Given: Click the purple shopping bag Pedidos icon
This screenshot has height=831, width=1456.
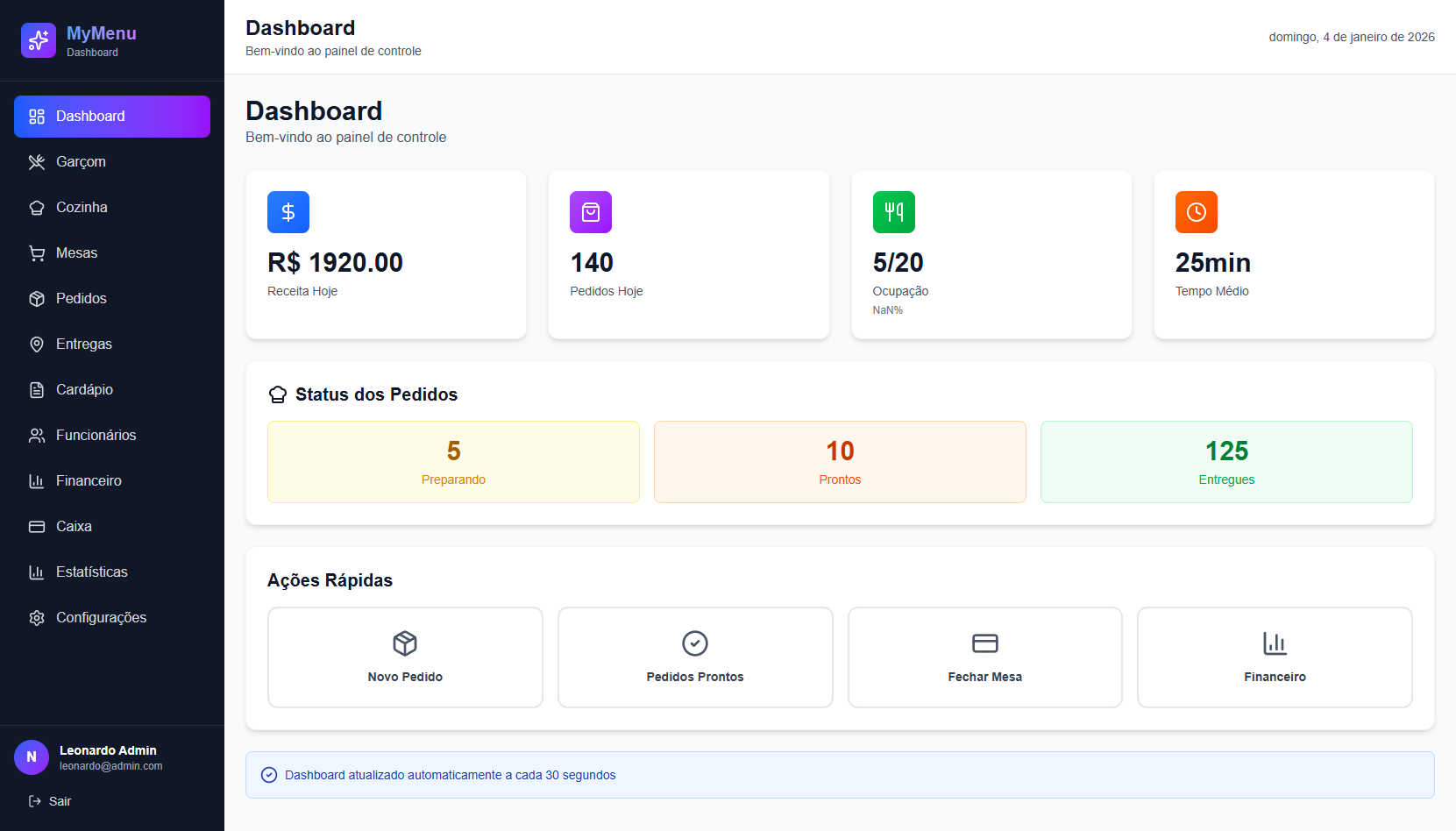Looking at the screenshot, I should click(x=591, y=212).
